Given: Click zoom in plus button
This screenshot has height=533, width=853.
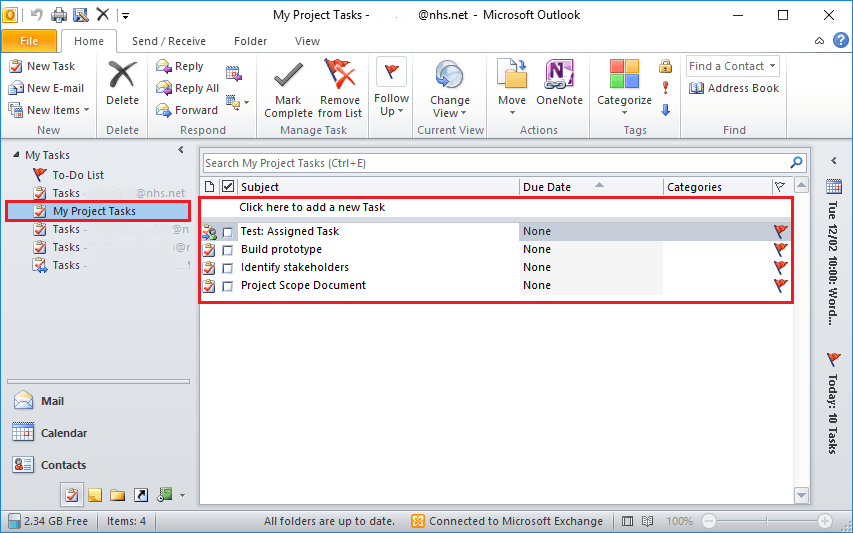Looking at the screenshot, I should [825, 520].
